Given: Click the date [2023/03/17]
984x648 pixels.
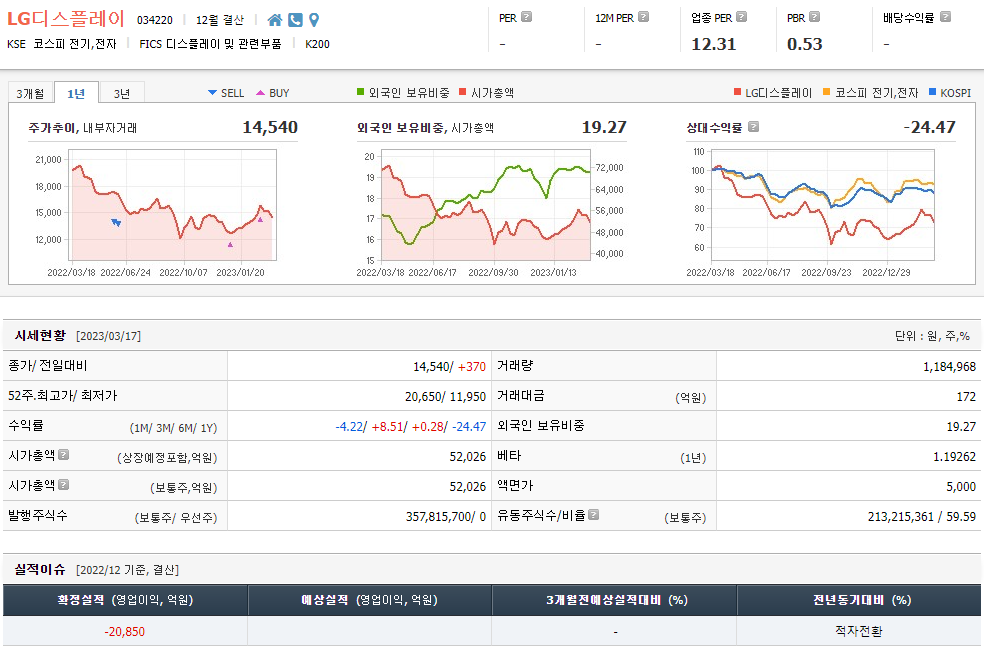Looking at the screenshot, I should 109,336.
